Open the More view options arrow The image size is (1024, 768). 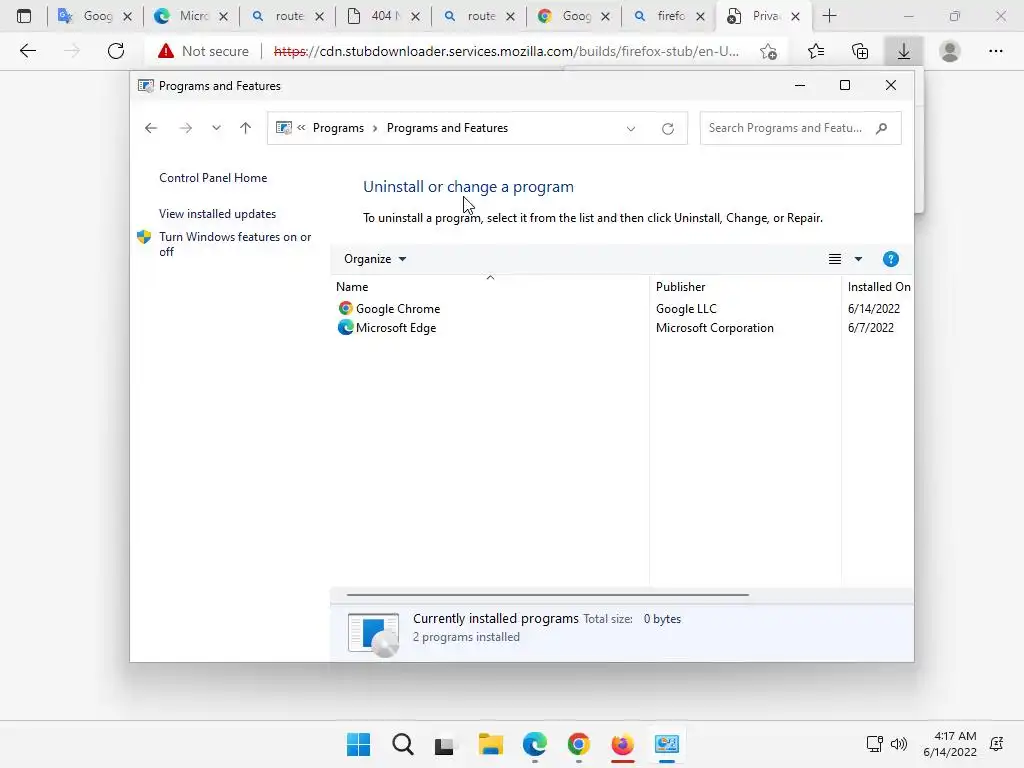pos(858,259)
